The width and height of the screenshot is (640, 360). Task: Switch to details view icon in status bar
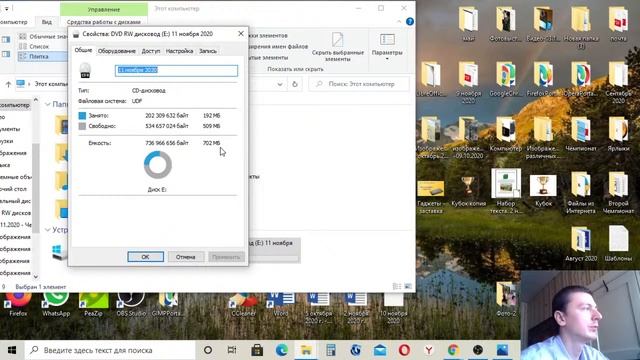397,287
